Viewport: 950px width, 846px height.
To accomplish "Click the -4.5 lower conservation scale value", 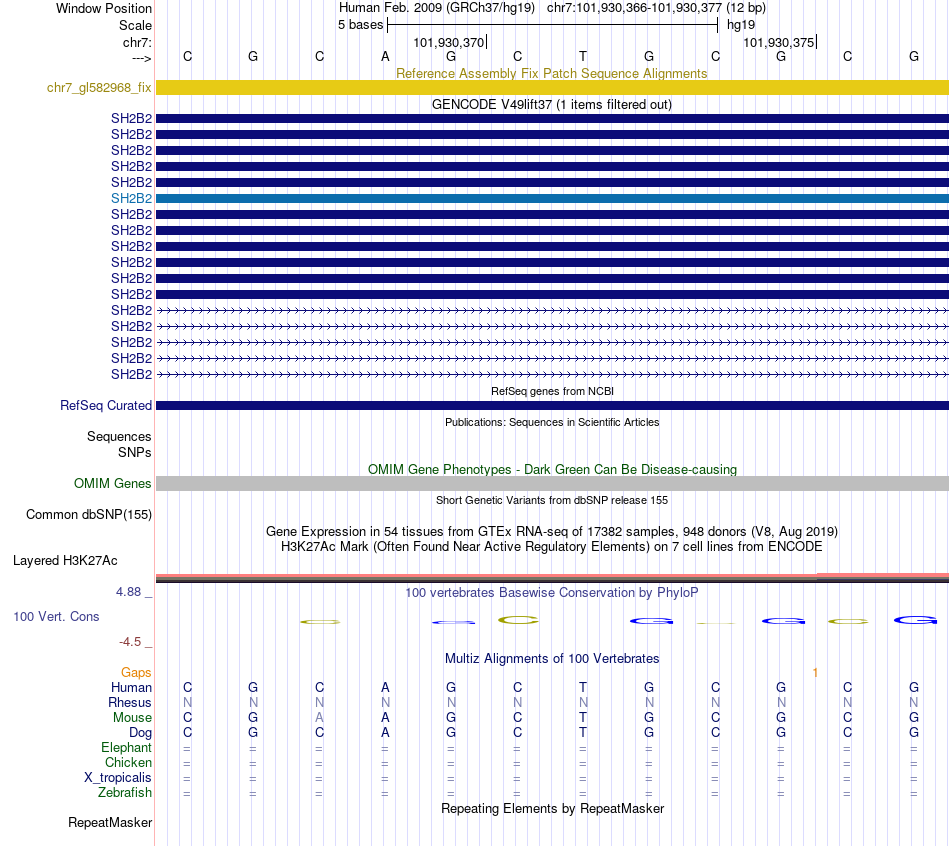I will point(130,641).
